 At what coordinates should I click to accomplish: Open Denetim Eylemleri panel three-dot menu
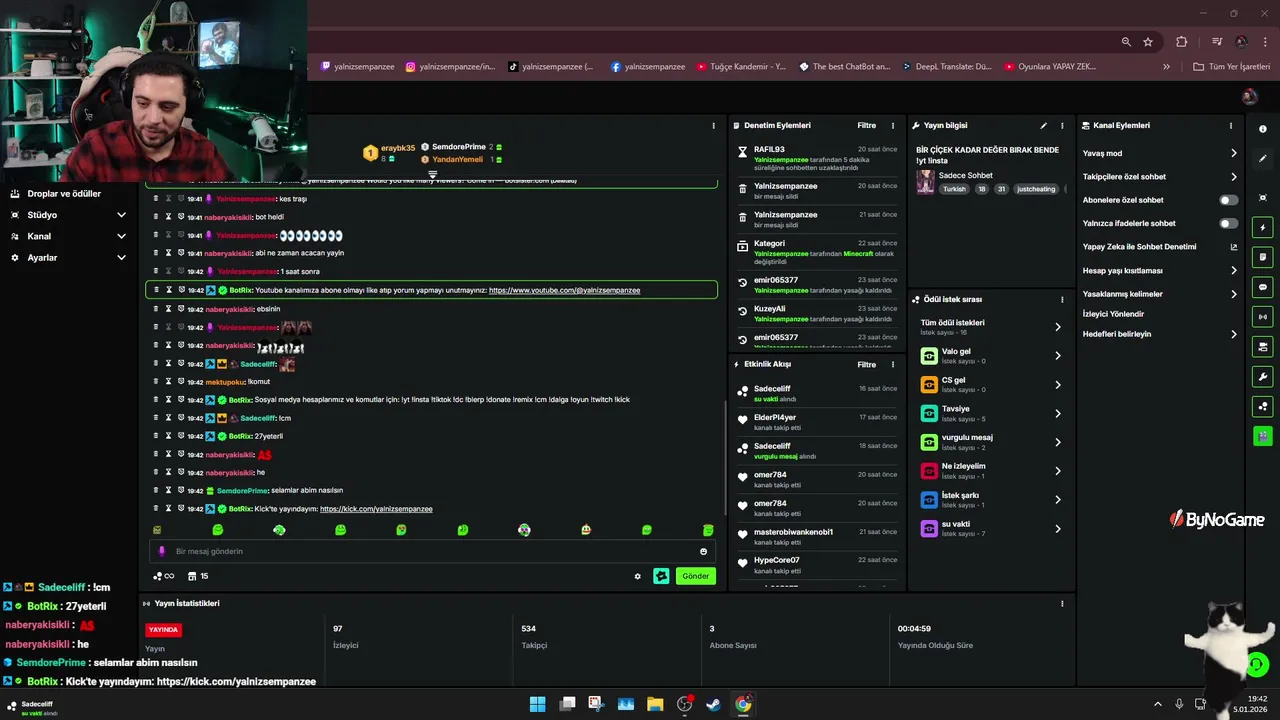893,126
